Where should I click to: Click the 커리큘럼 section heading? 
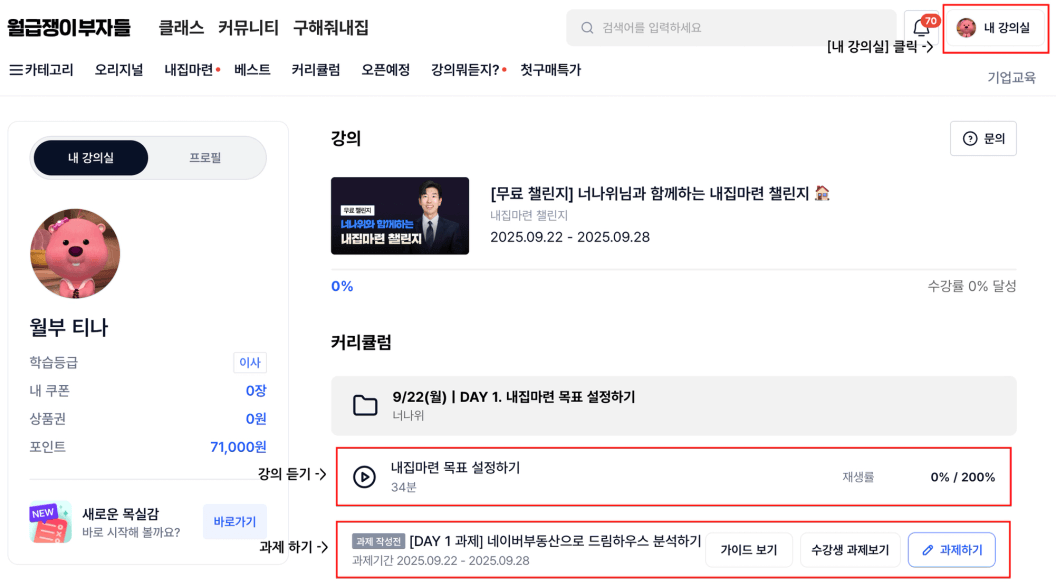pyautogui.click(x=361, y=342)
